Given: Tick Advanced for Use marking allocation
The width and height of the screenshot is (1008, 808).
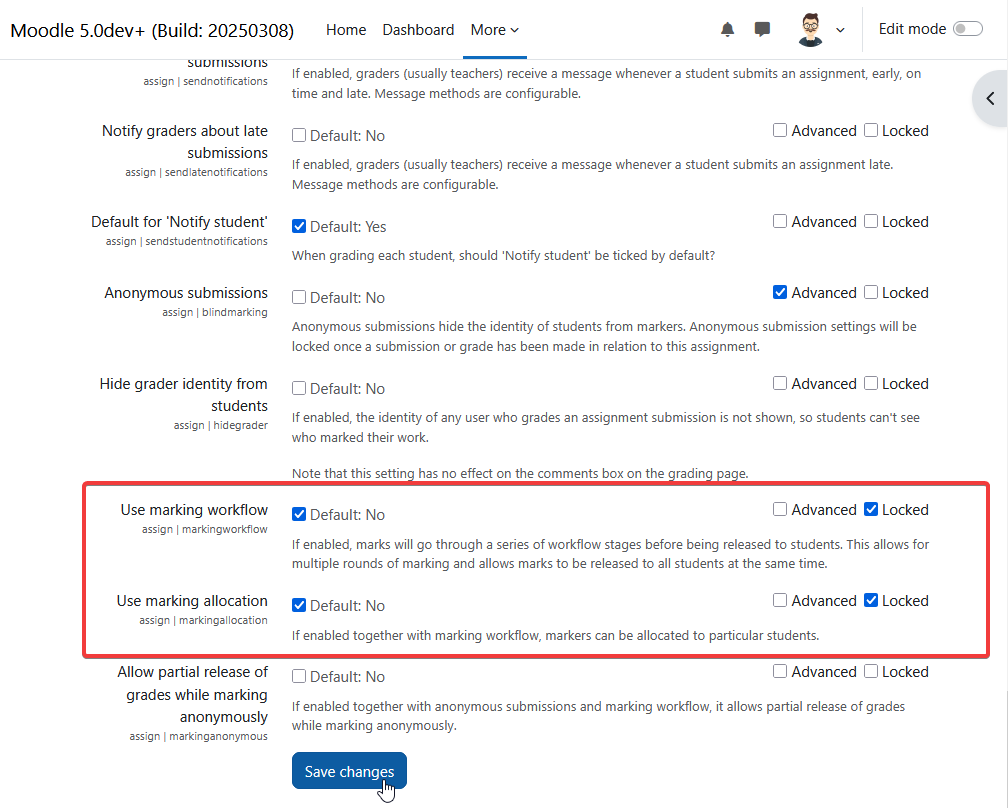Looking at the screenshot, I should tap(780, 600).
